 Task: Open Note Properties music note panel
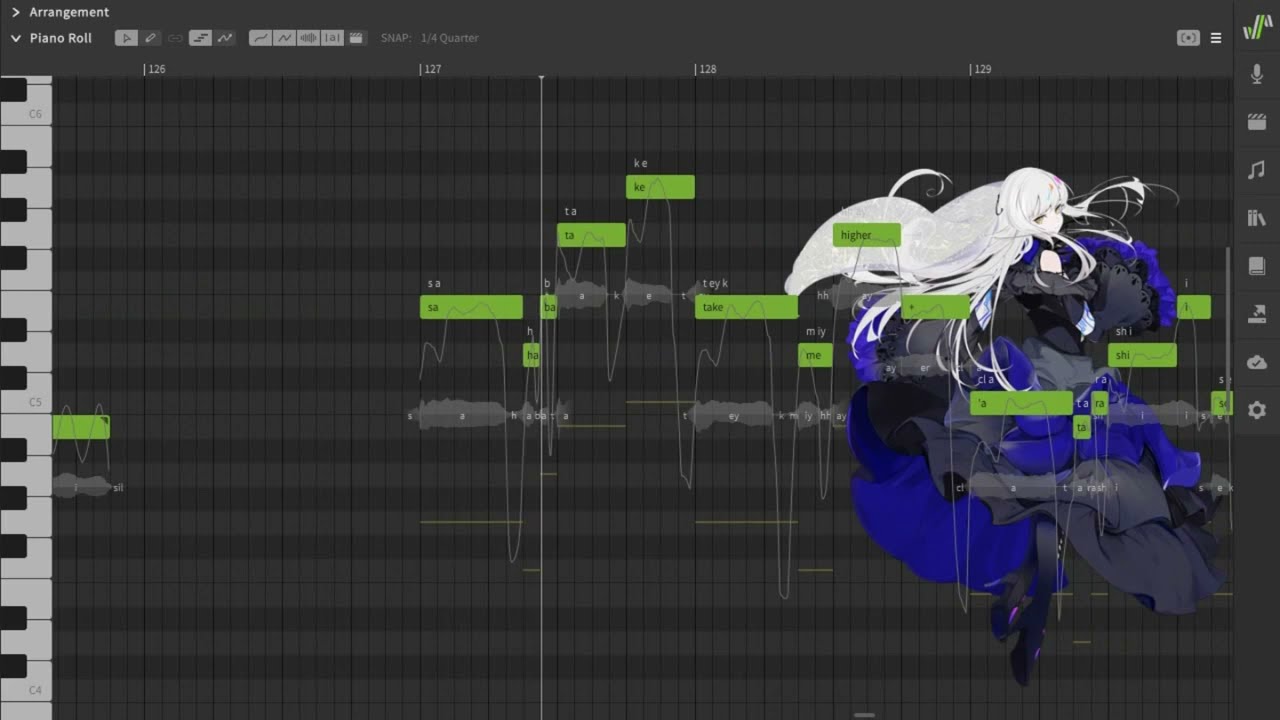[1257, 170]
